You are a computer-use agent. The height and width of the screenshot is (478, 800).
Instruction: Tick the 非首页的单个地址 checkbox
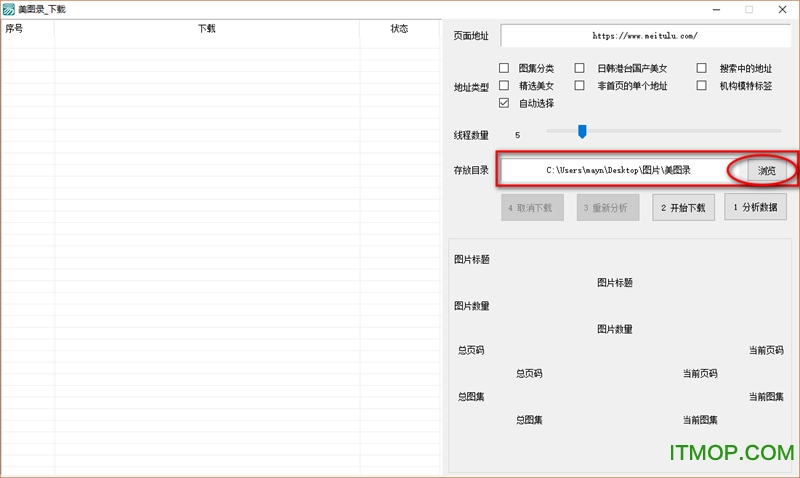pyautogui.click(x=580, y=85)
